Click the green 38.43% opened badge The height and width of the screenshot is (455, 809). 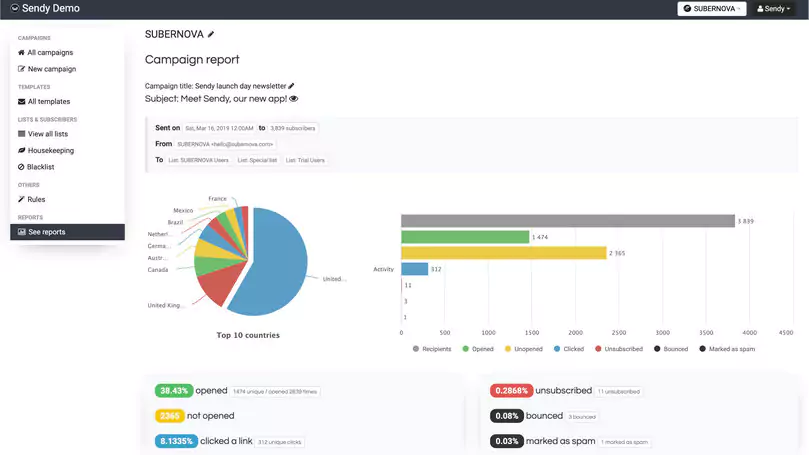click(x=173, y=390)
